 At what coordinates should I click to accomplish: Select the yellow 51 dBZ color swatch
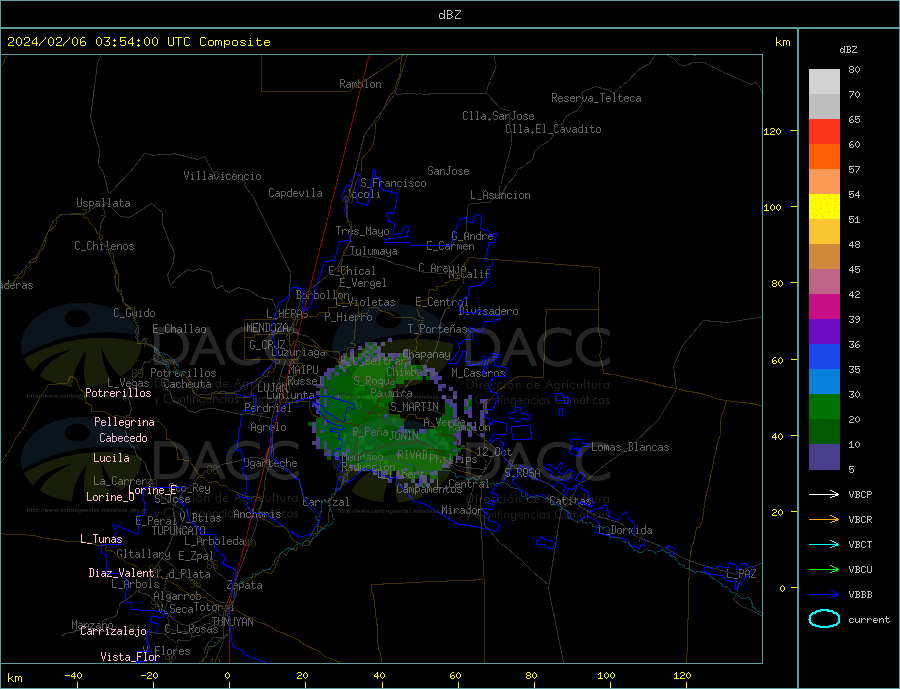[x=824, y=207]
